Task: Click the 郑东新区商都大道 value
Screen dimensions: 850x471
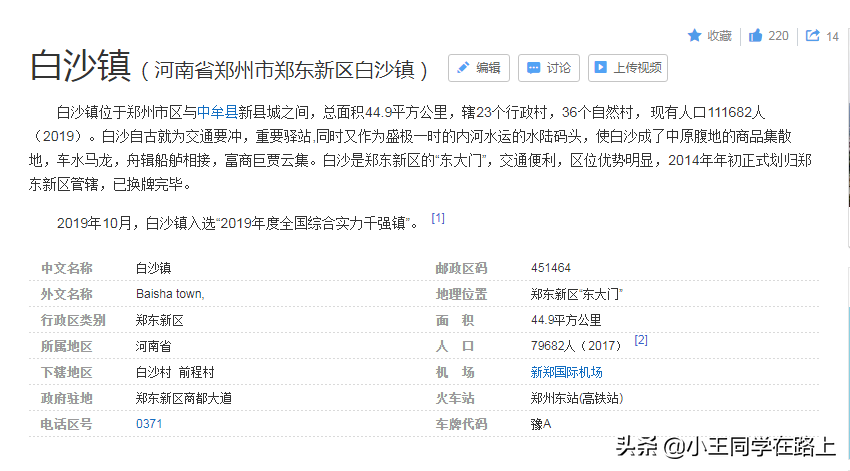Action: [x=184, y=398]
